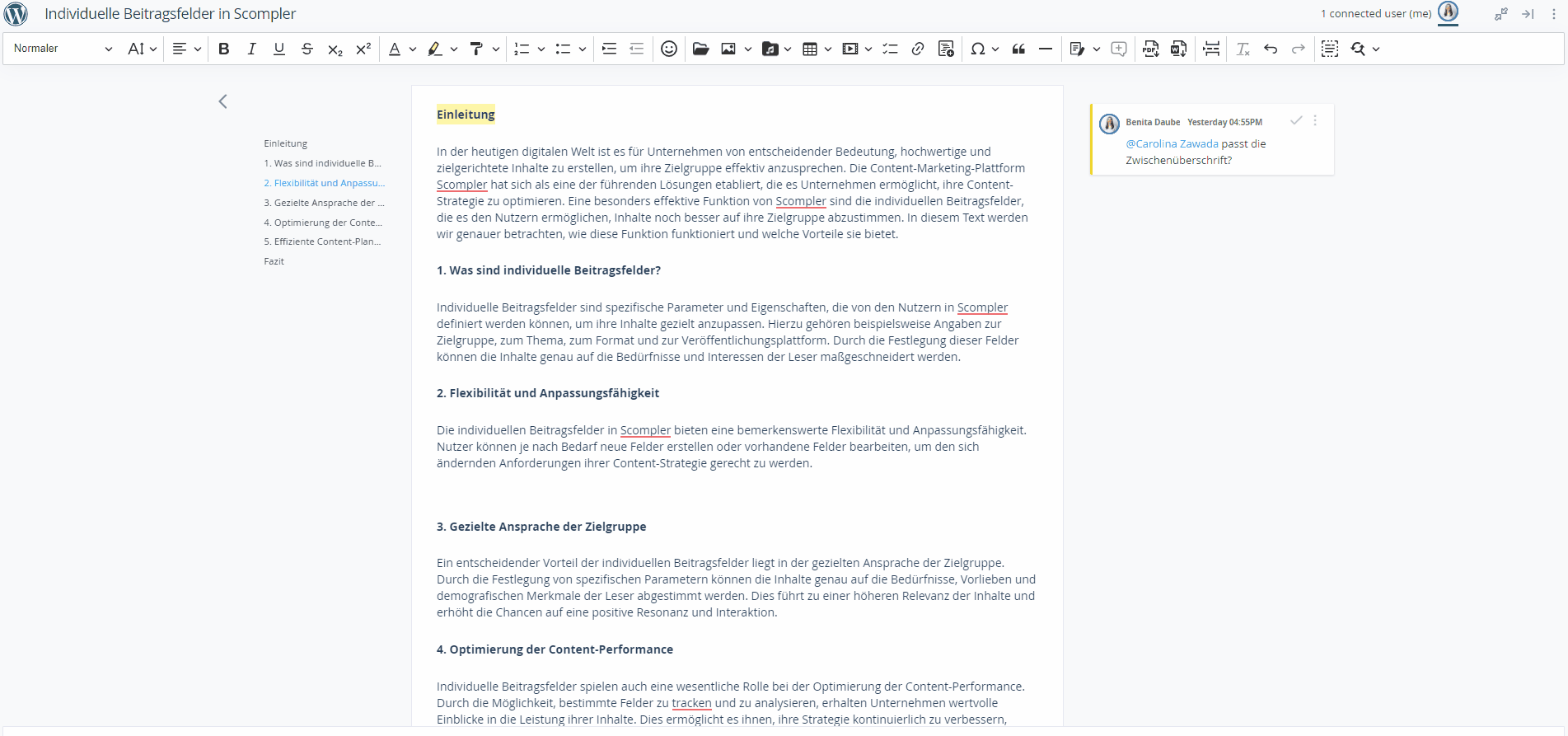Collapse the outline with the back arrow

click(x=222, y=101)
